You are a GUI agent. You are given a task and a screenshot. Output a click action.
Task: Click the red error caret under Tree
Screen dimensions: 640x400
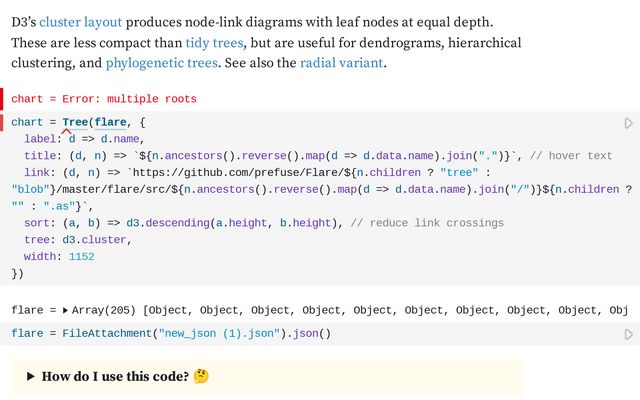point(66,132)
